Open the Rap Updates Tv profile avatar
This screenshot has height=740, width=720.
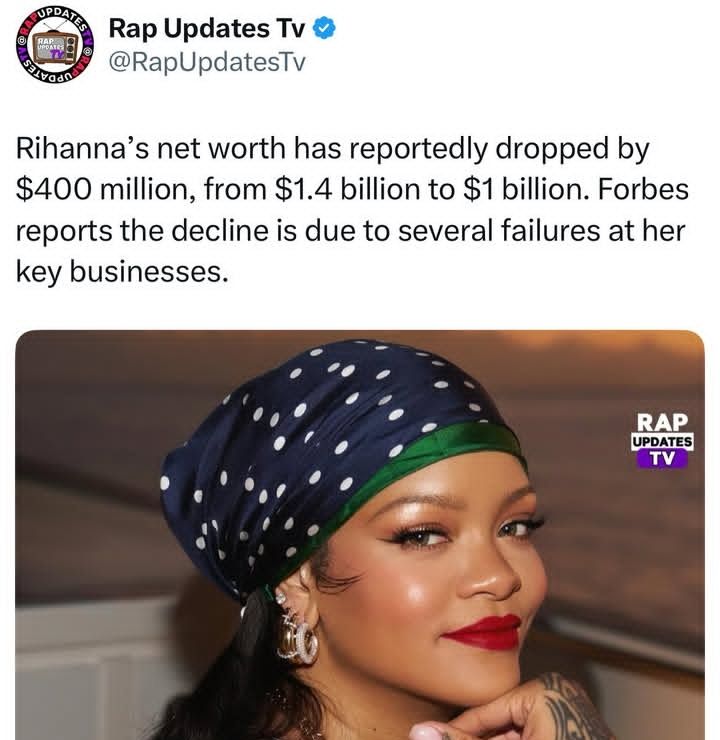coord(53,47)
